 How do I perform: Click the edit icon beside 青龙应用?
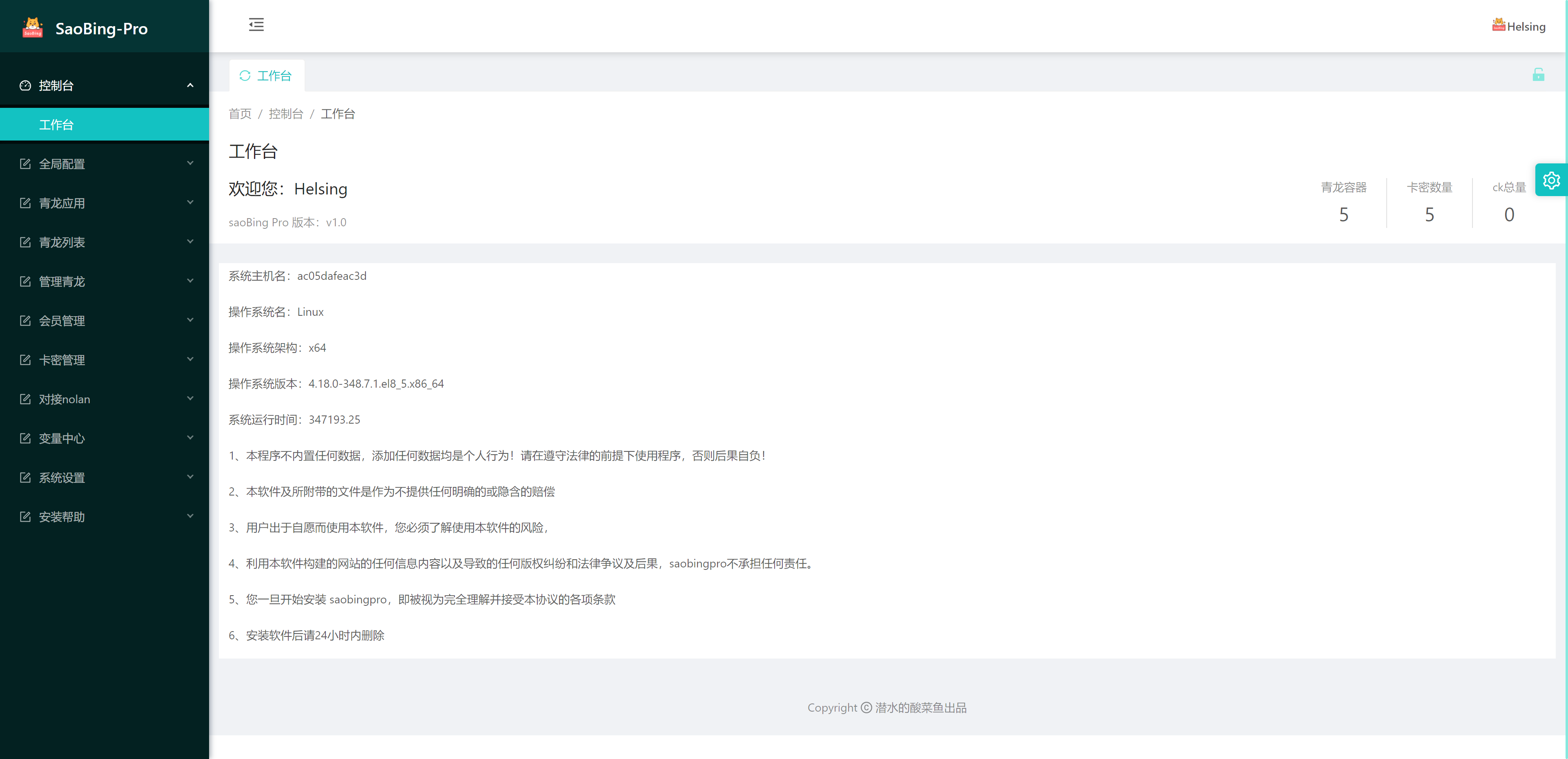24,203
